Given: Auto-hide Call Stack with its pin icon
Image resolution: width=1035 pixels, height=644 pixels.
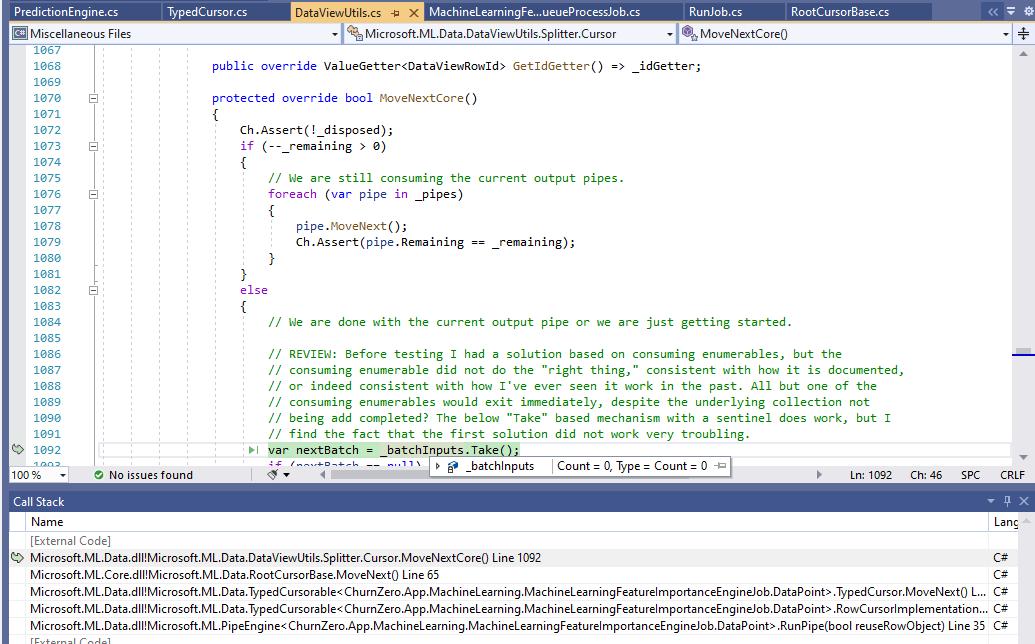Looking at the screenshot, I should coord(1007,501).
